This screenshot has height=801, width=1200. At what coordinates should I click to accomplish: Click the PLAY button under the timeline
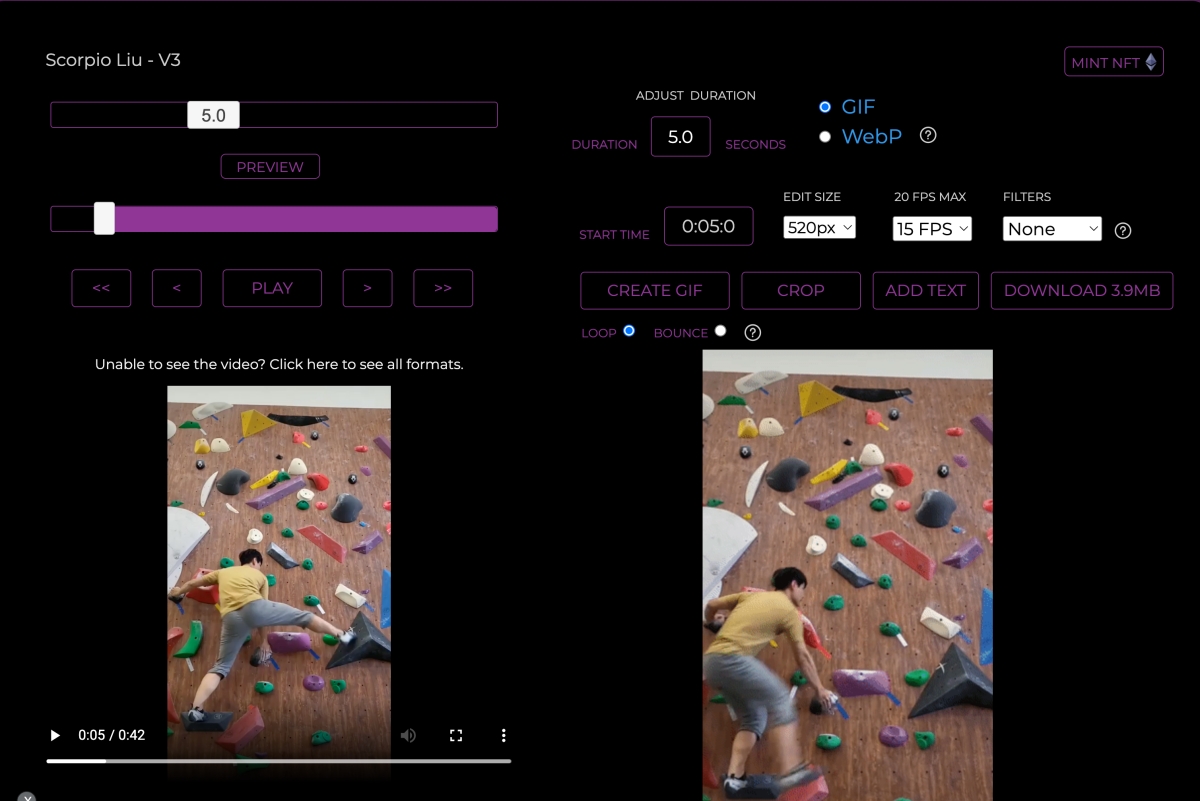click(x=272, y=288)
